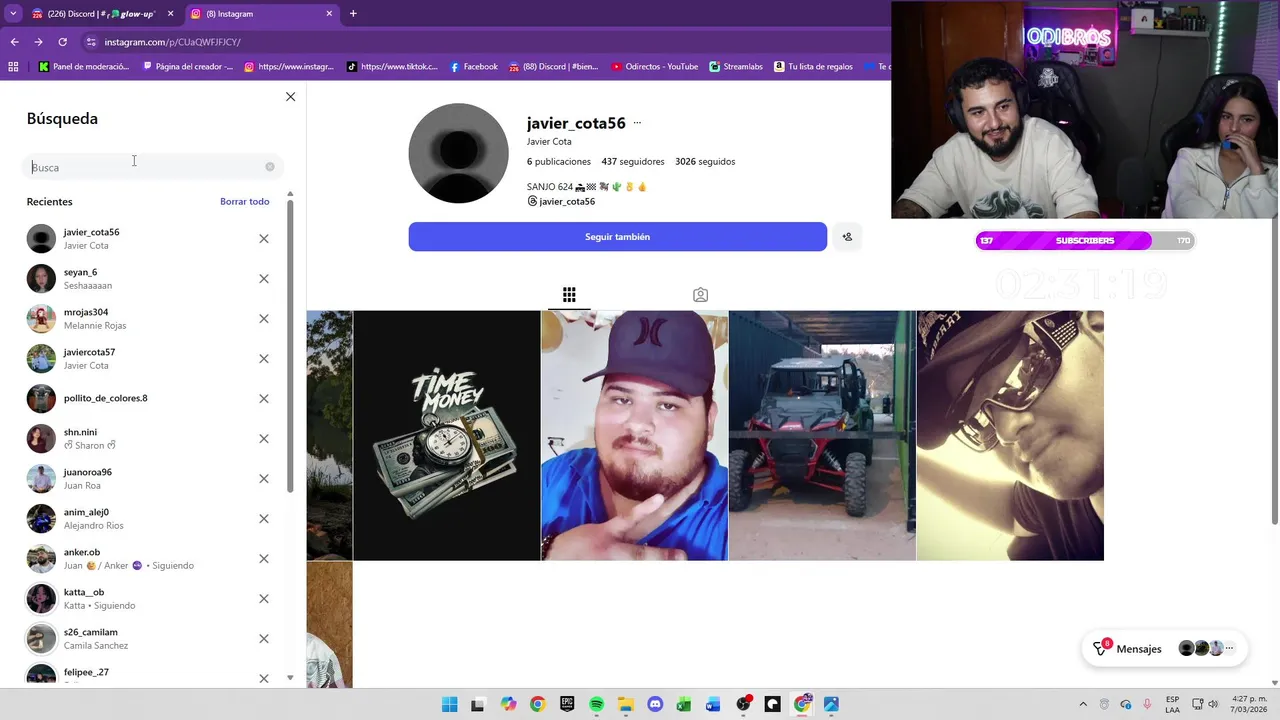Clear the search field text
Image resolution: width=1280 pixels, height=720 pixels.
pos(270,167)
